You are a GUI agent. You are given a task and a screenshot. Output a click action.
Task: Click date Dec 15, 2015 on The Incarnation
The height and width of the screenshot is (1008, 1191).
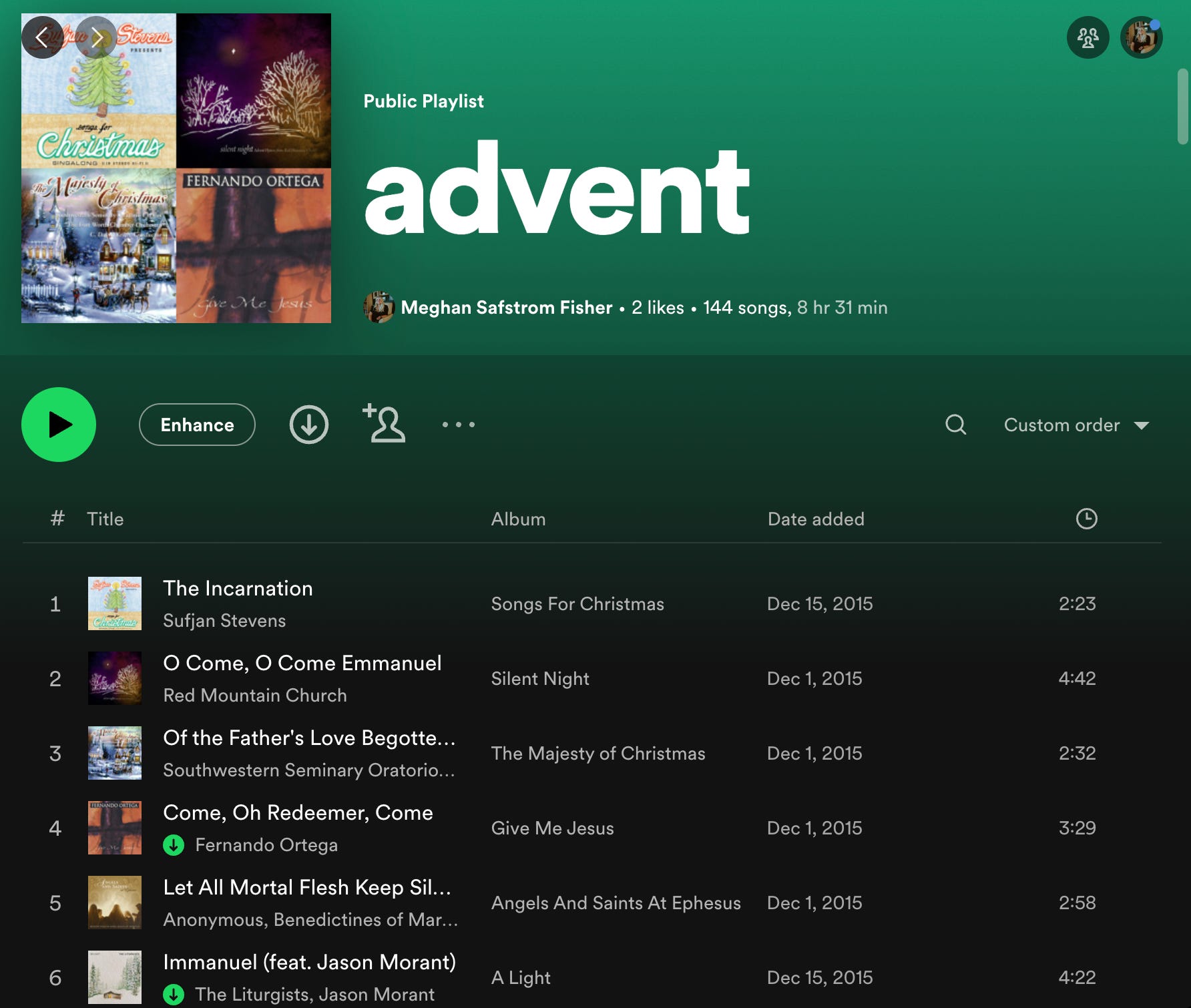tap(820, 603)
